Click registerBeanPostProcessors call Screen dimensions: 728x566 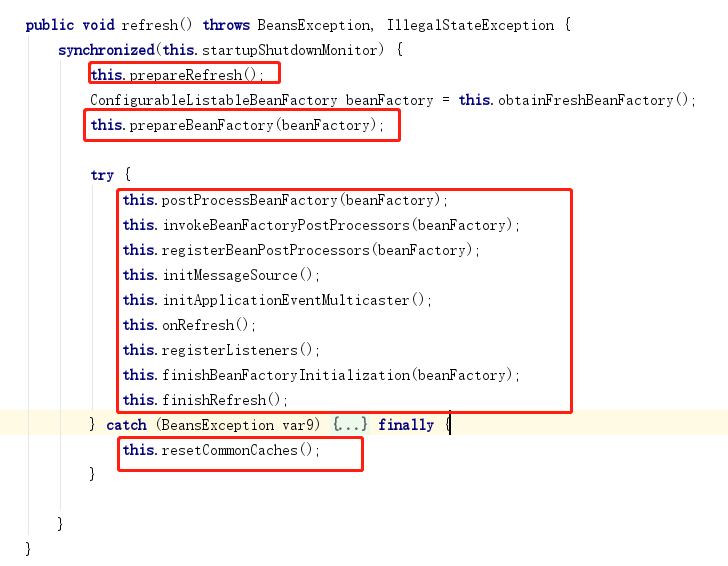317,250
